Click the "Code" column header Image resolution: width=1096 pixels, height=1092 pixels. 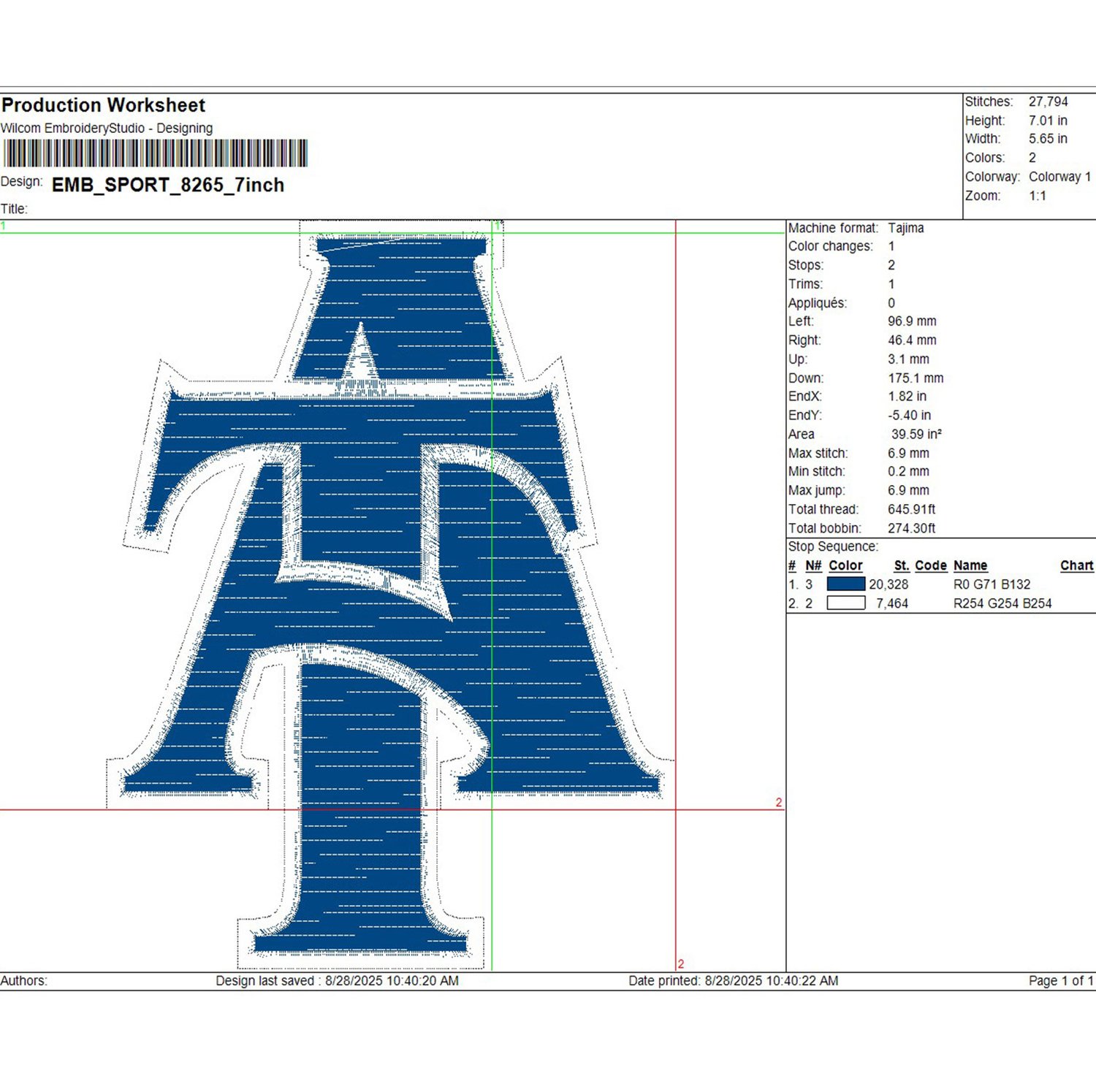tap(931, 566)
